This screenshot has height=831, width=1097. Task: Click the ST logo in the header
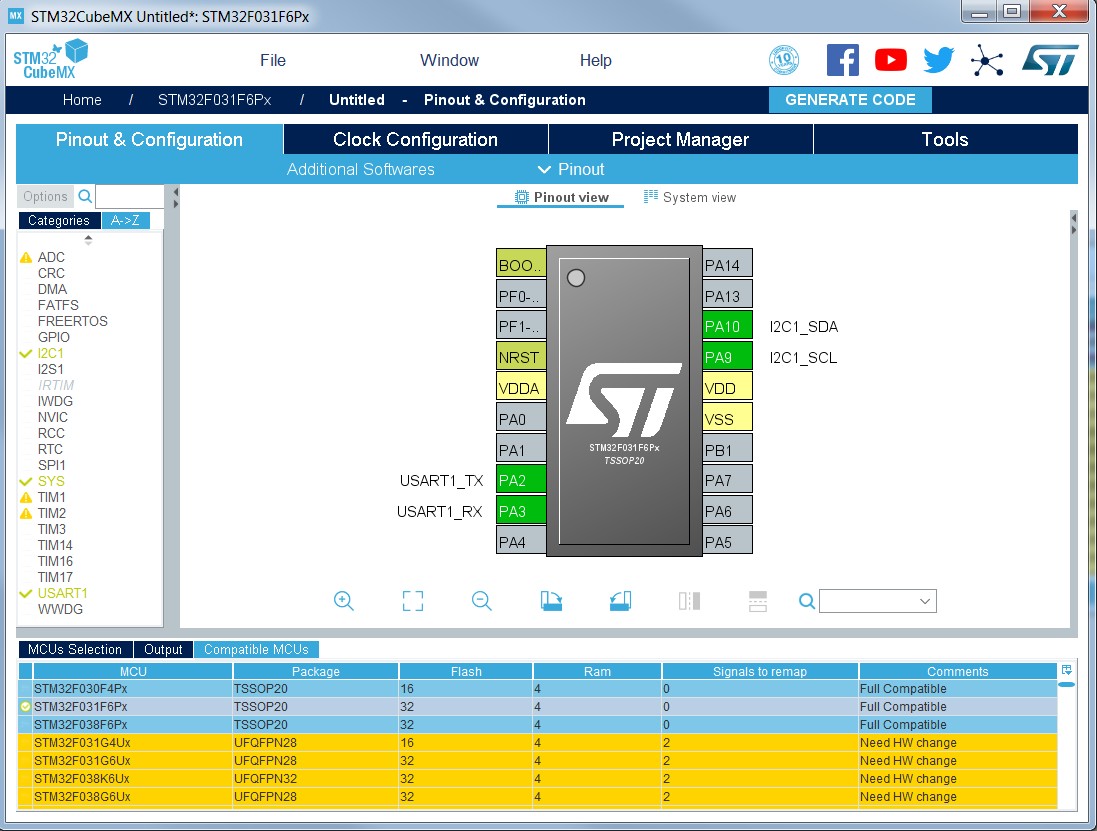point(1049,60)
